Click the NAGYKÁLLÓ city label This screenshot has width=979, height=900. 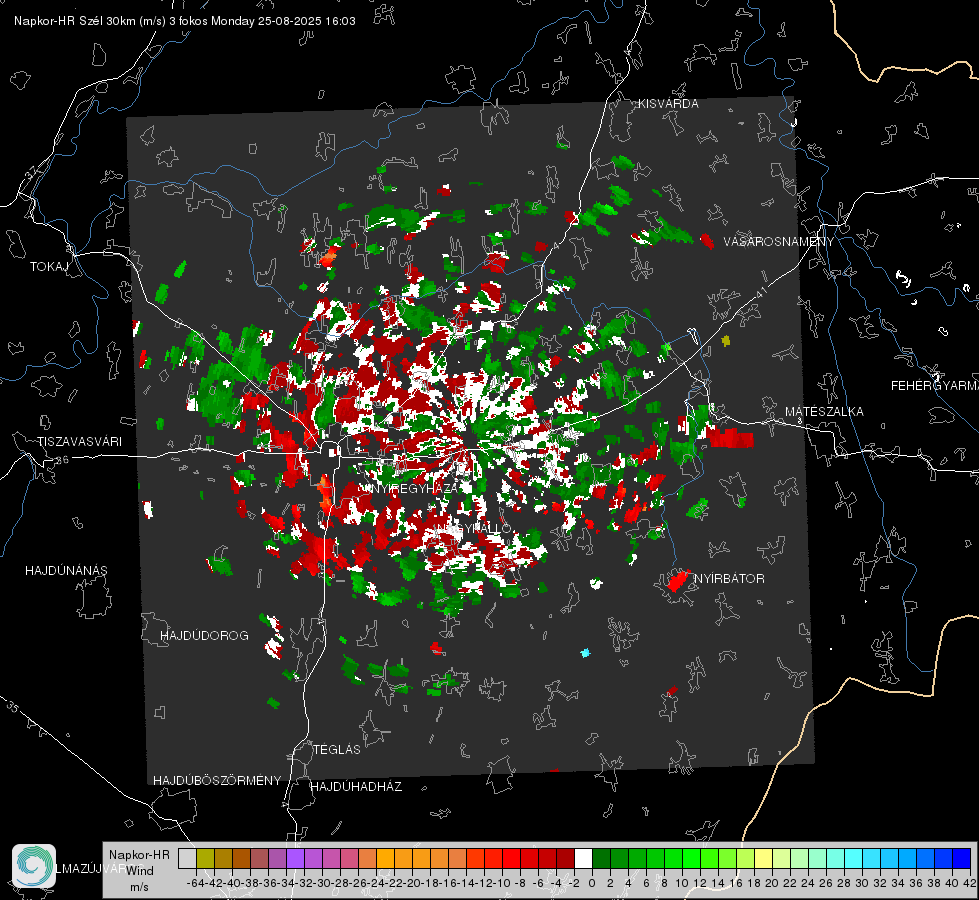tap(474, 528)
